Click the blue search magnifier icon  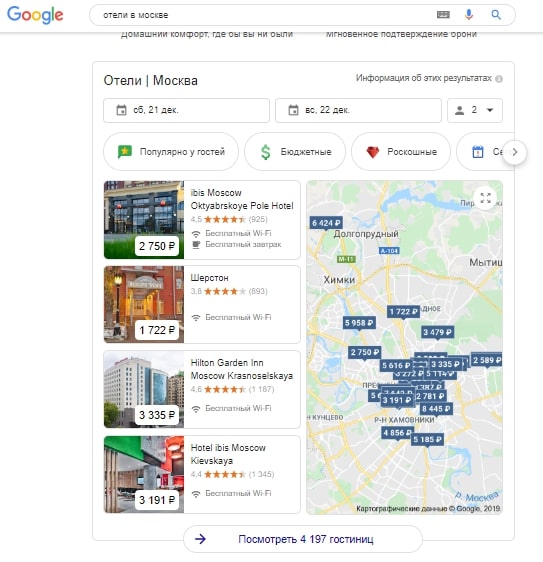(x=496, y=15)
